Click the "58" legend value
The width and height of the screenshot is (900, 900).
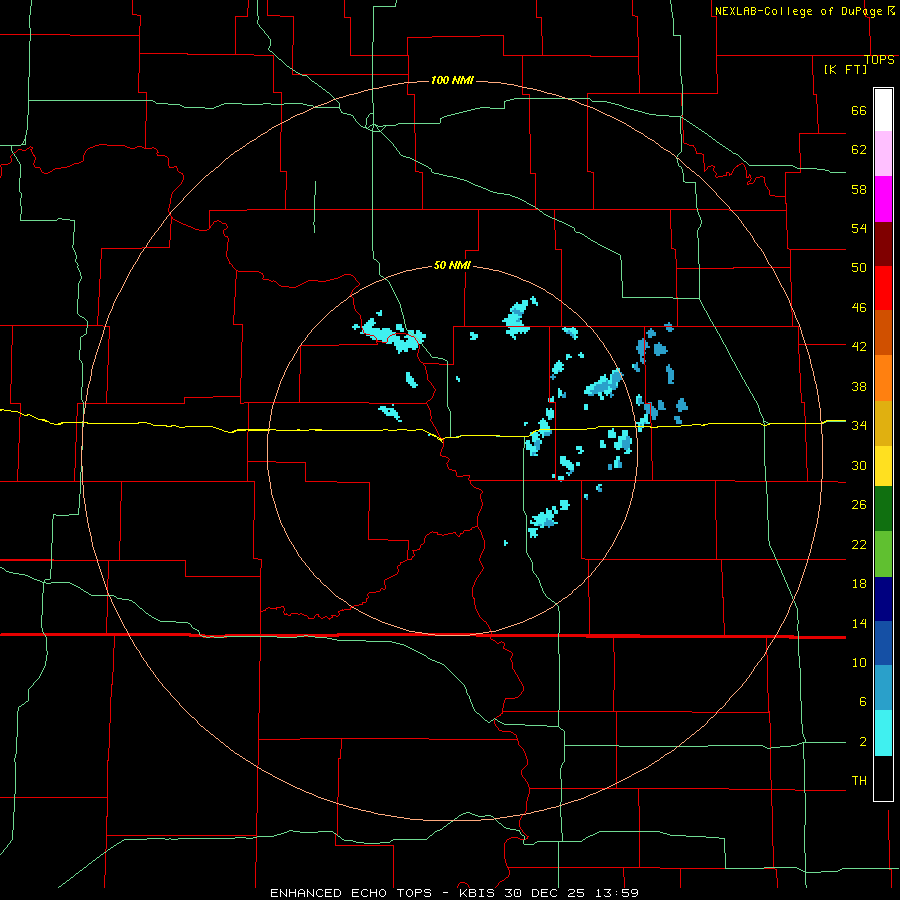pyautogui.click(x=859, y=189)
